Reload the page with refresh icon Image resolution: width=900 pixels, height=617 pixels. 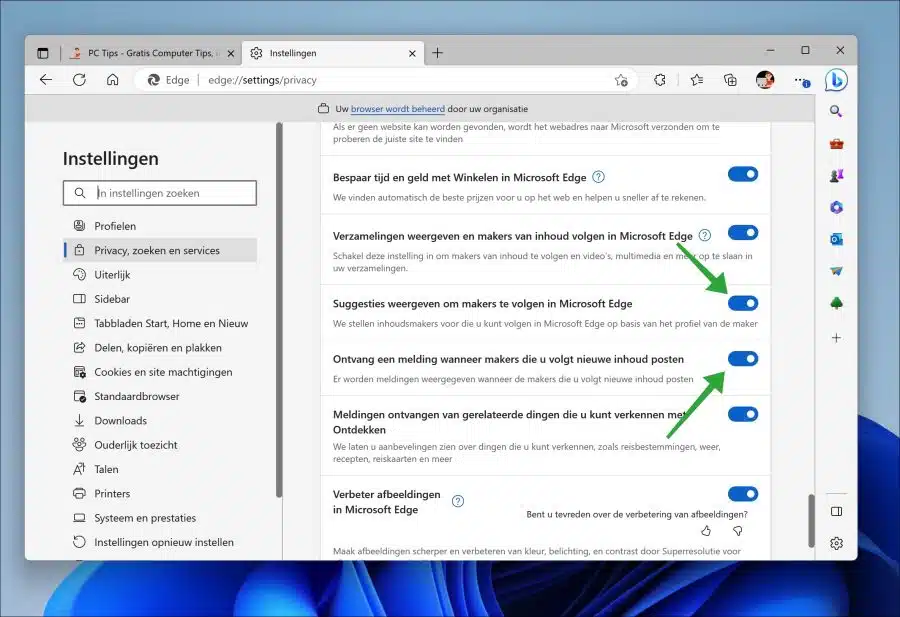point(79,80)
